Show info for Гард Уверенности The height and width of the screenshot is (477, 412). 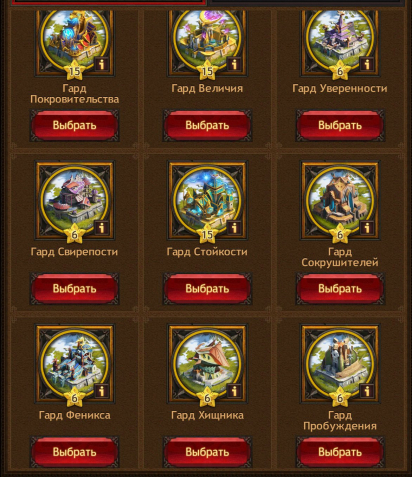(x=367, y=64)
